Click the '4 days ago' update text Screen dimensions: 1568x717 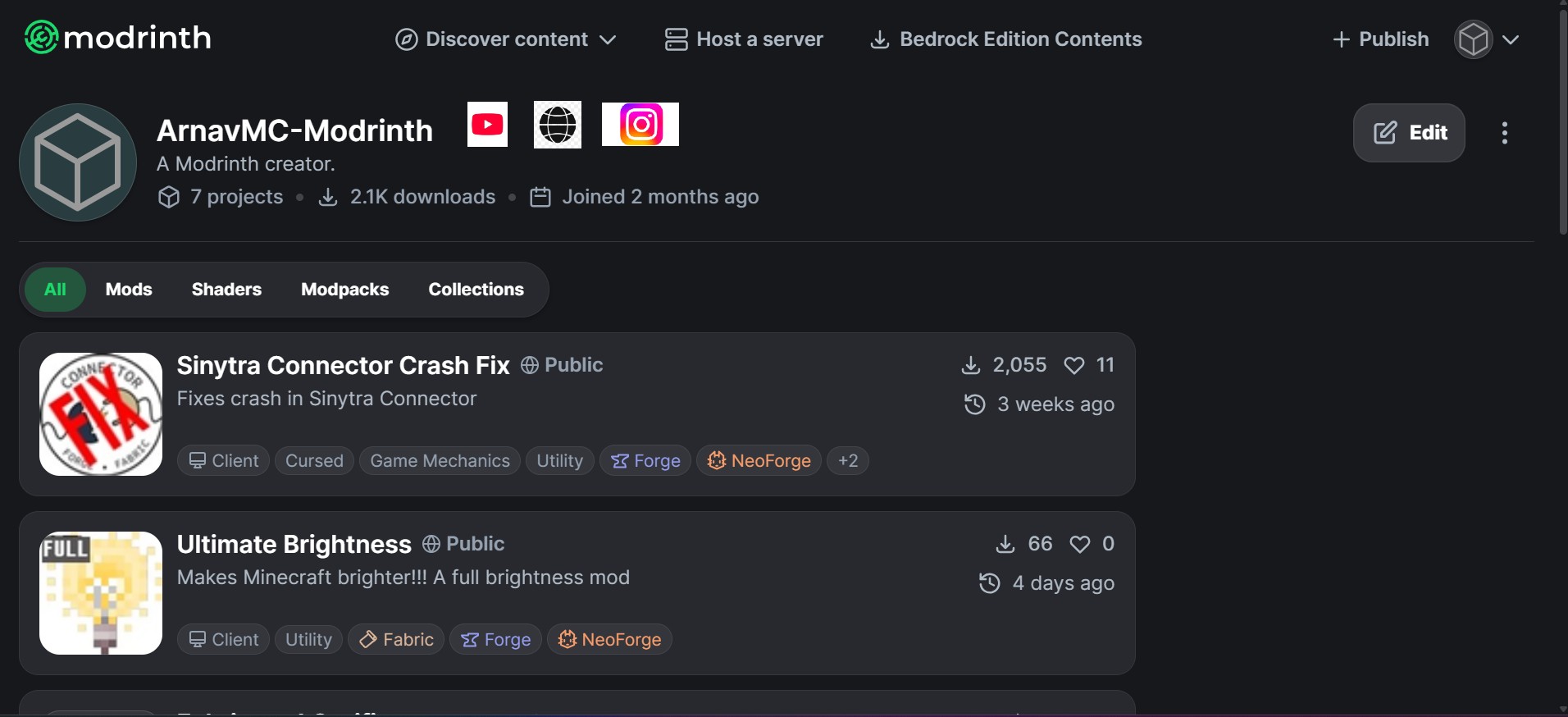coord(1064,583)
